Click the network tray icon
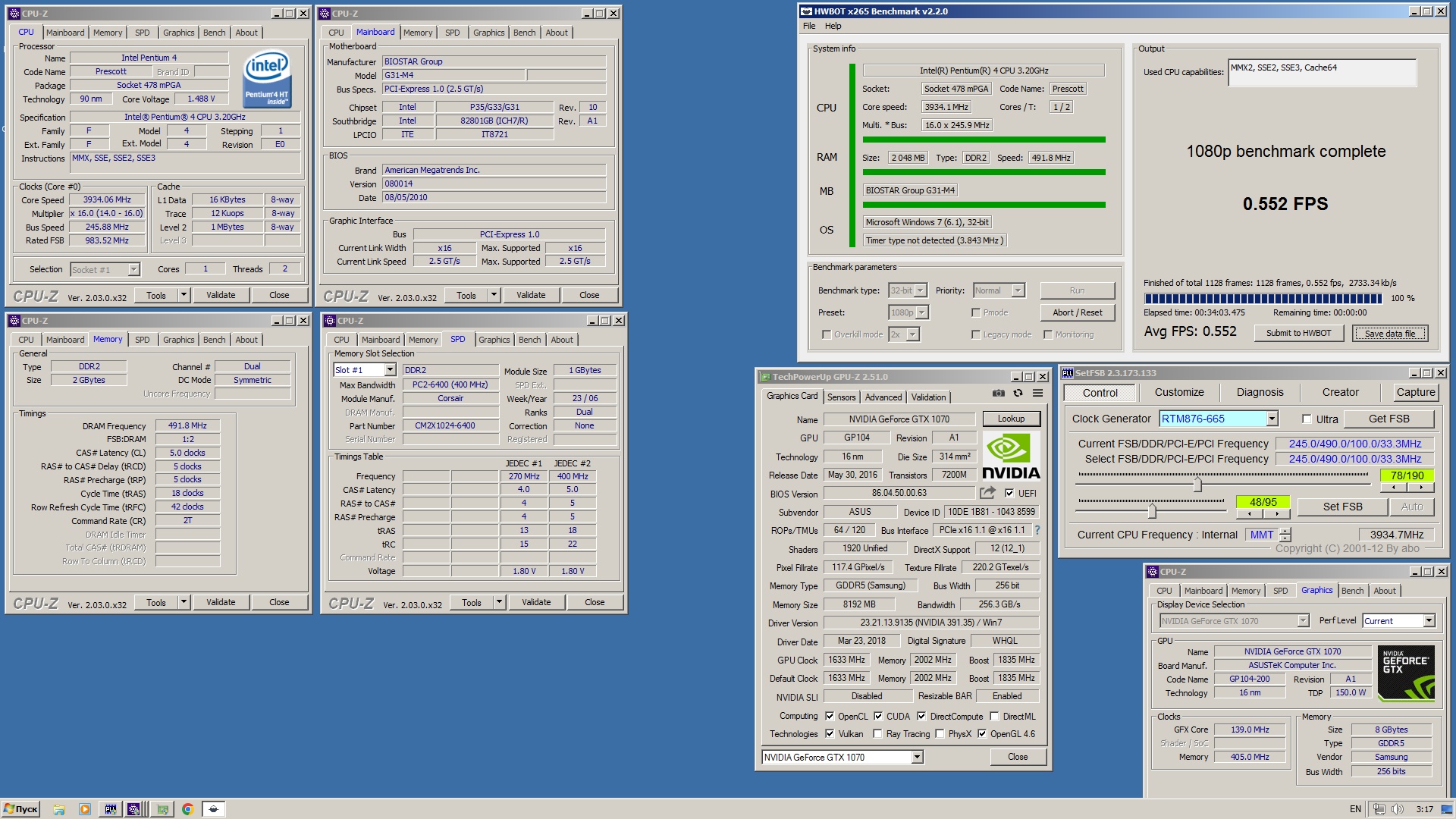Viewport: 1456px width, 819px height. (1379, 809)
